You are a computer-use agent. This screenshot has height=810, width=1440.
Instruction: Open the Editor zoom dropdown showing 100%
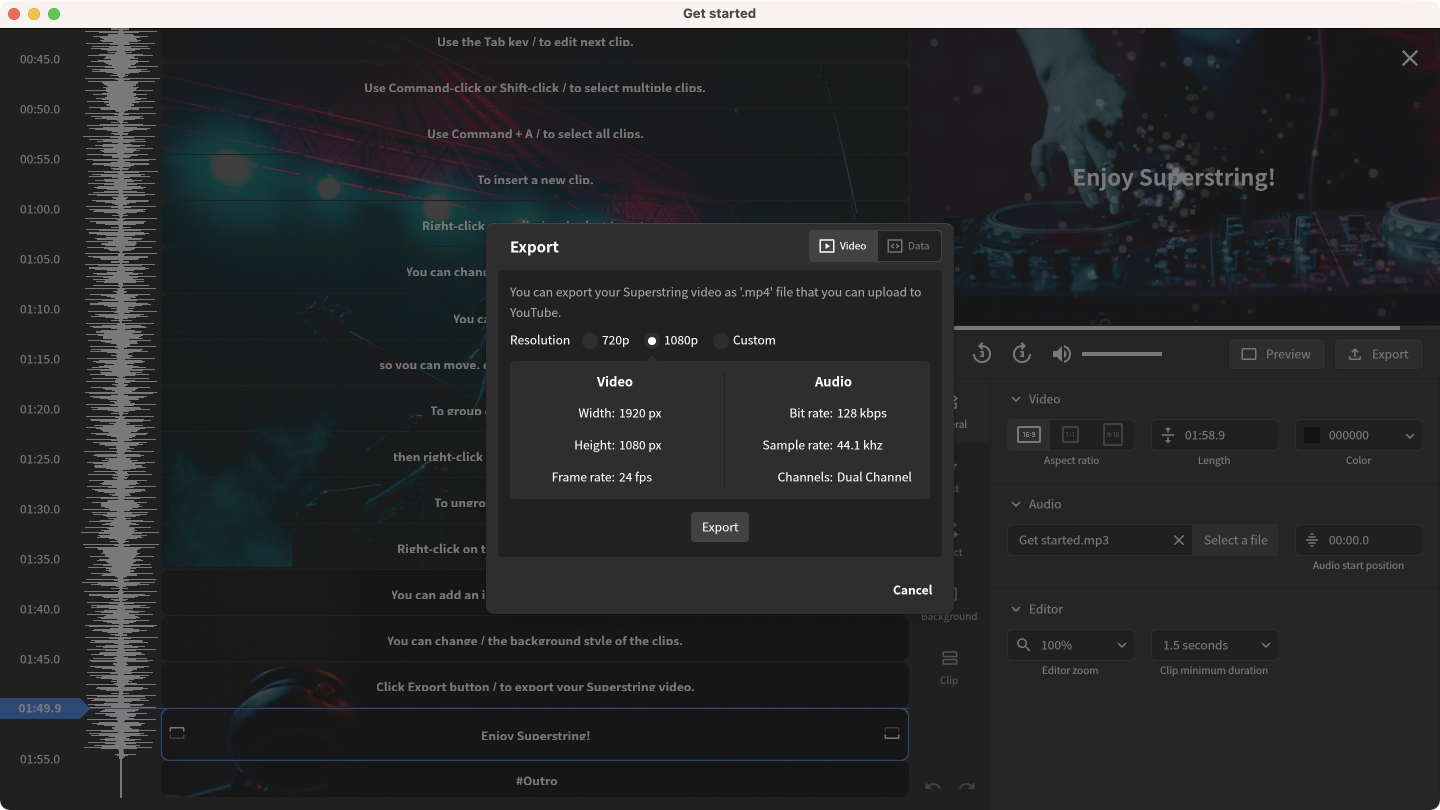pos(1070,644)
